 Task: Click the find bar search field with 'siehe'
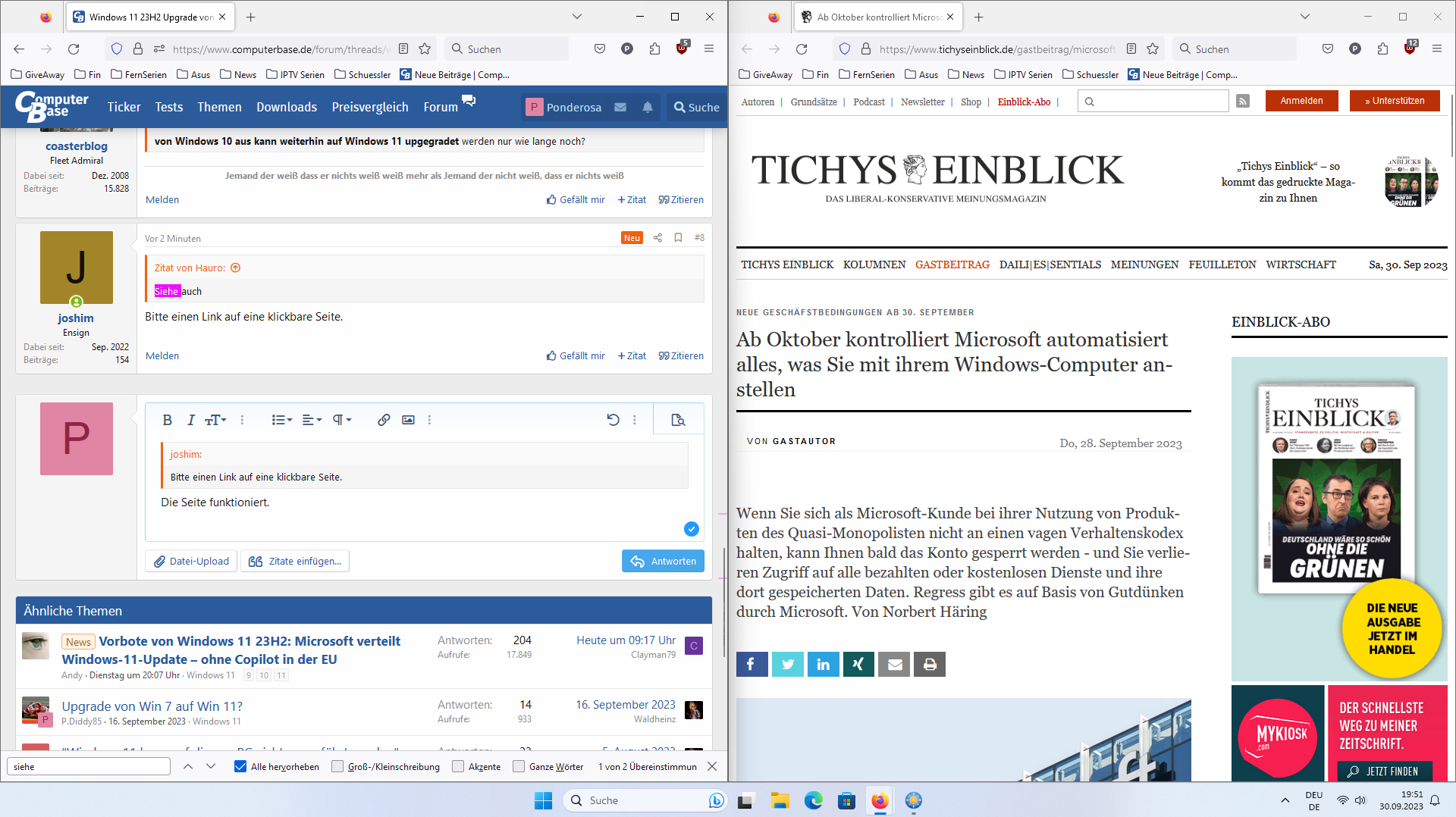tap(89, 766)
